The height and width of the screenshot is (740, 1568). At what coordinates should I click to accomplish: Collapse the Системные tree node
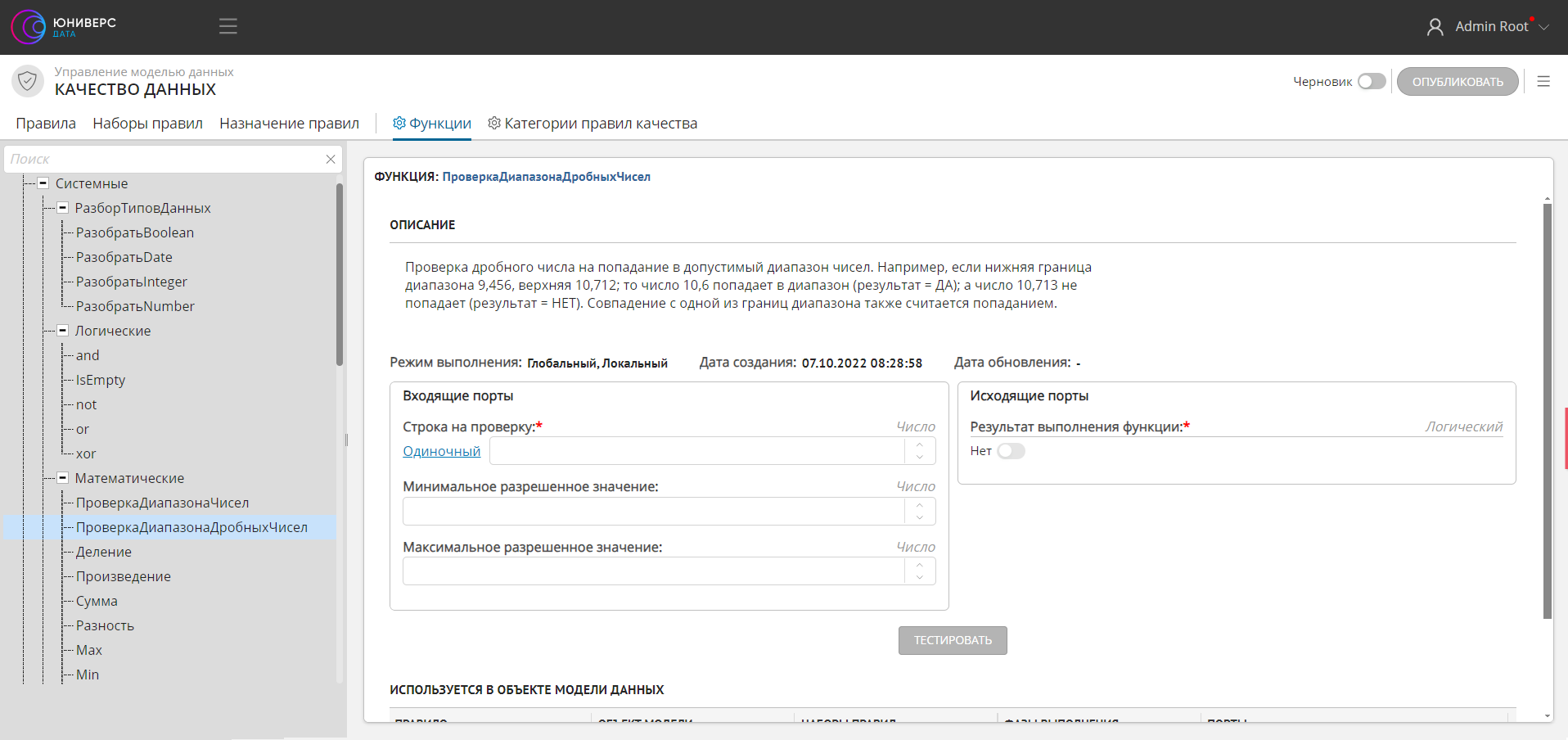tap(43, 183)
